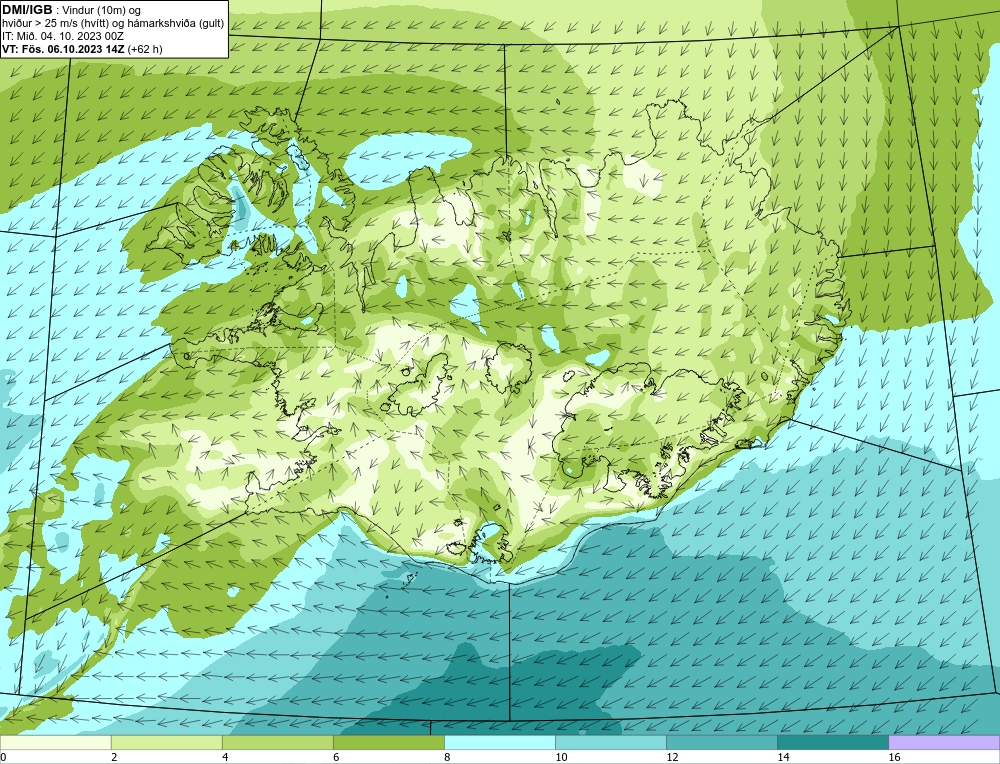Click the 2–4 m/s light green legend swatch
The height and width of the screenshot is (764, 1000).
[x=166, y=742]
